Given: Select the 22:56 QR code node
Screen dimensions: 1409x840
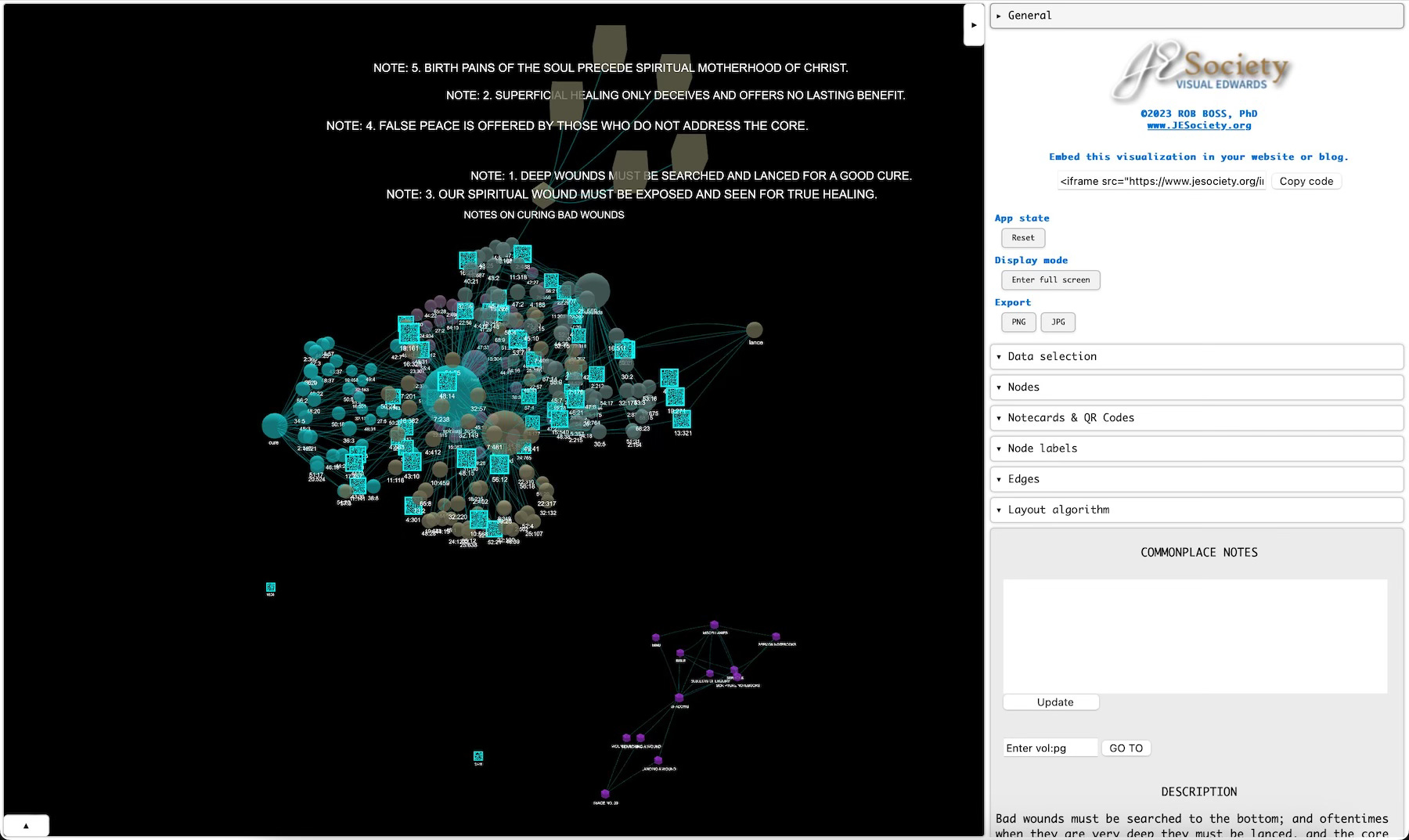Looking at the screenshot, I should click(x=465, y=311).
